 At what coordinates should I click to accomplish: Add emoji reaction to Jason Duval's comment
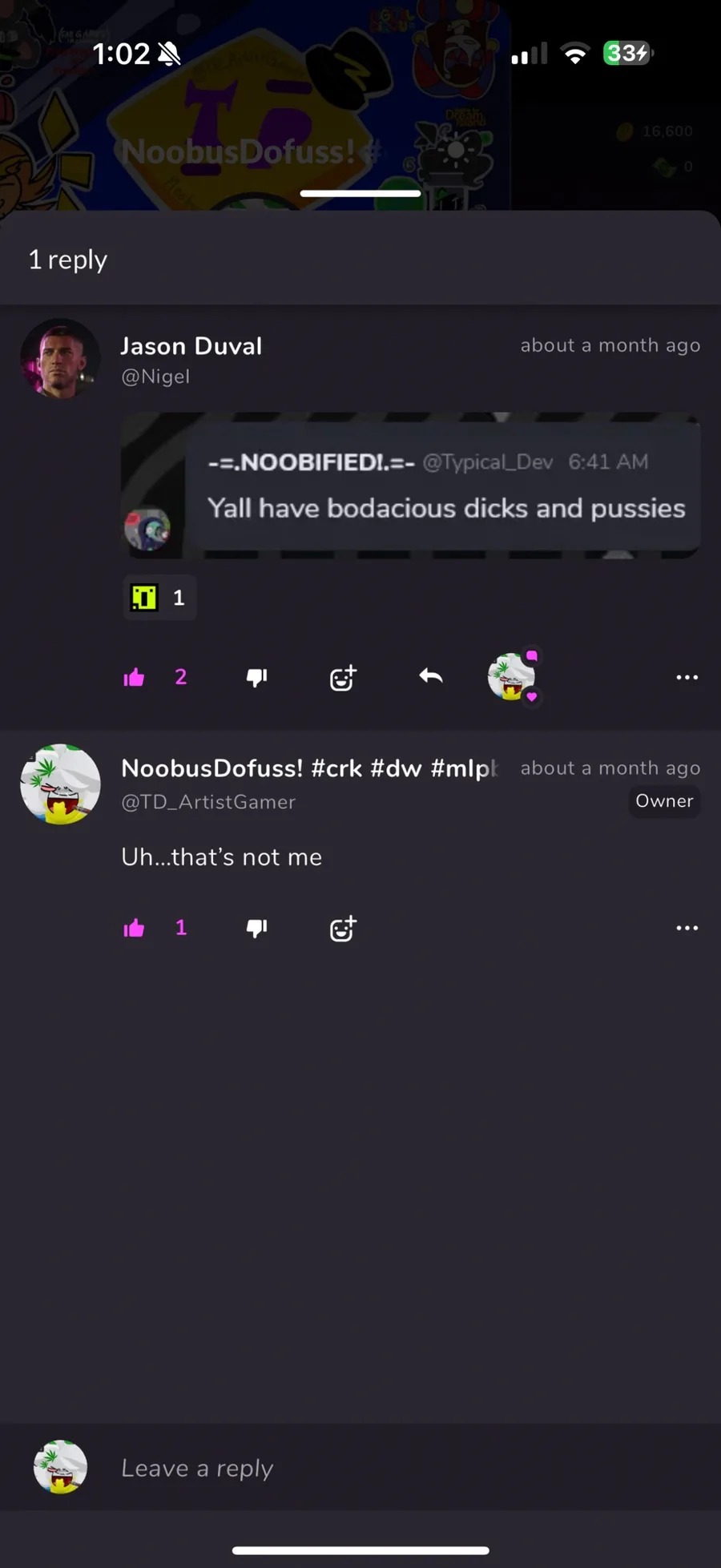(343, 678)
